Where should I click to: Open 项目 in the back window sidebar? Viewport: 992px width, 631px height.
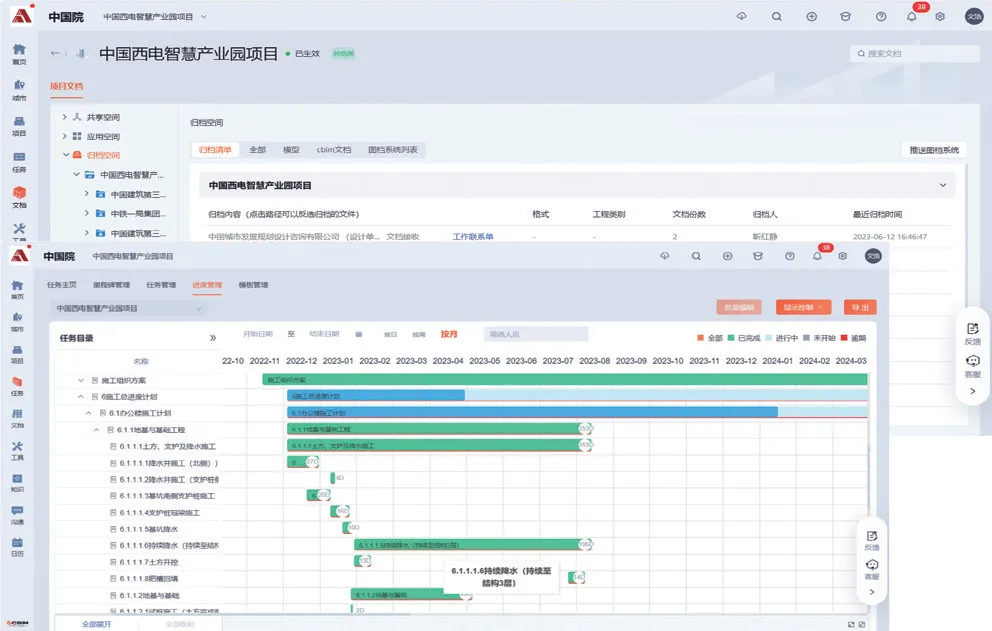coord(19,126)
